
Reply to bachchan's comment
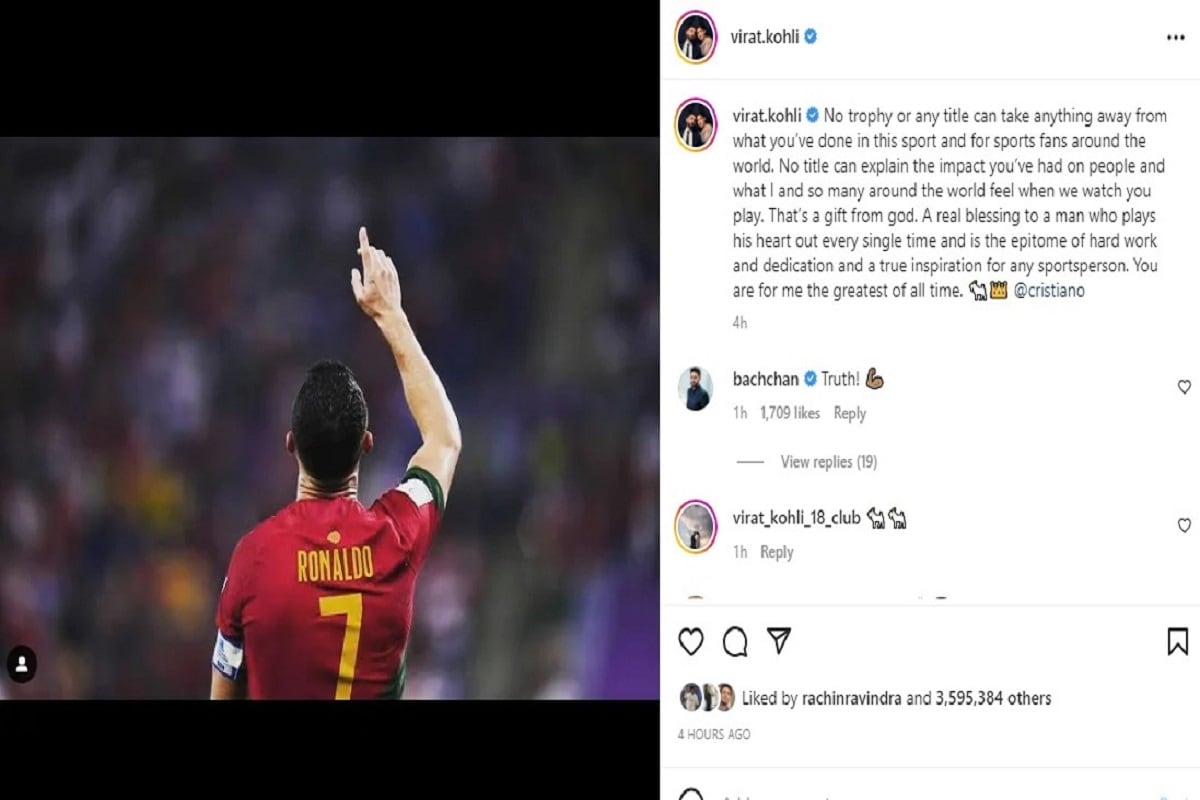point(849,413)
